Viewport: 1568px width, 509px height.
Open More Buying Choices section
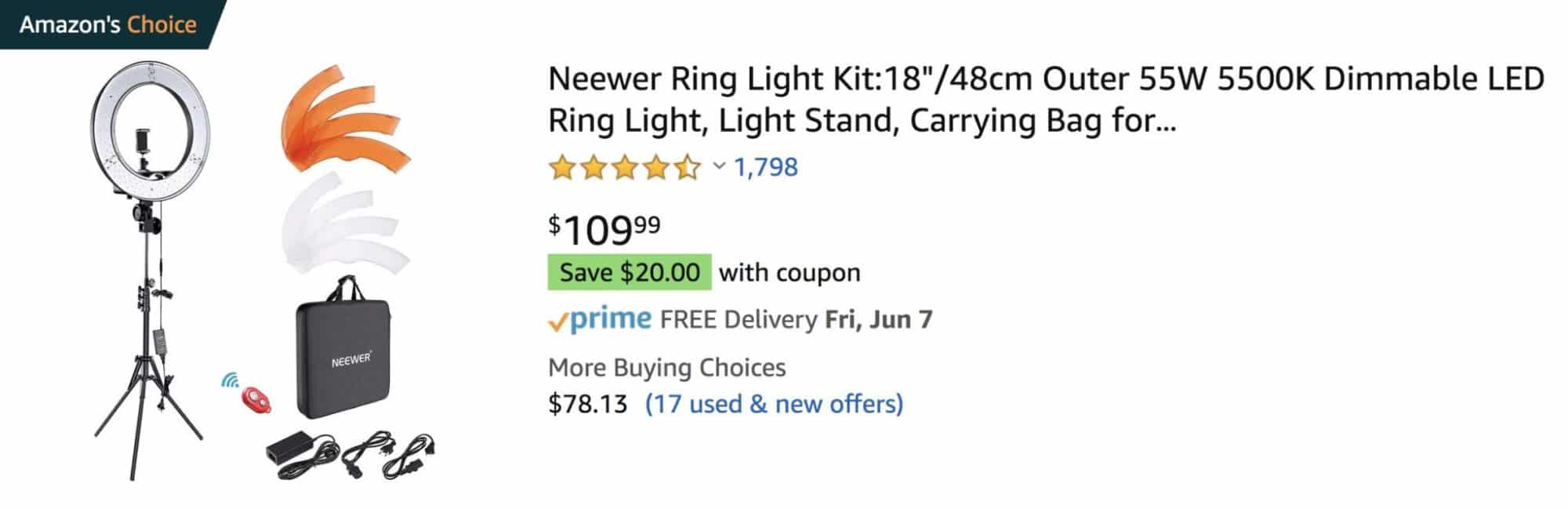pos(666,367)
